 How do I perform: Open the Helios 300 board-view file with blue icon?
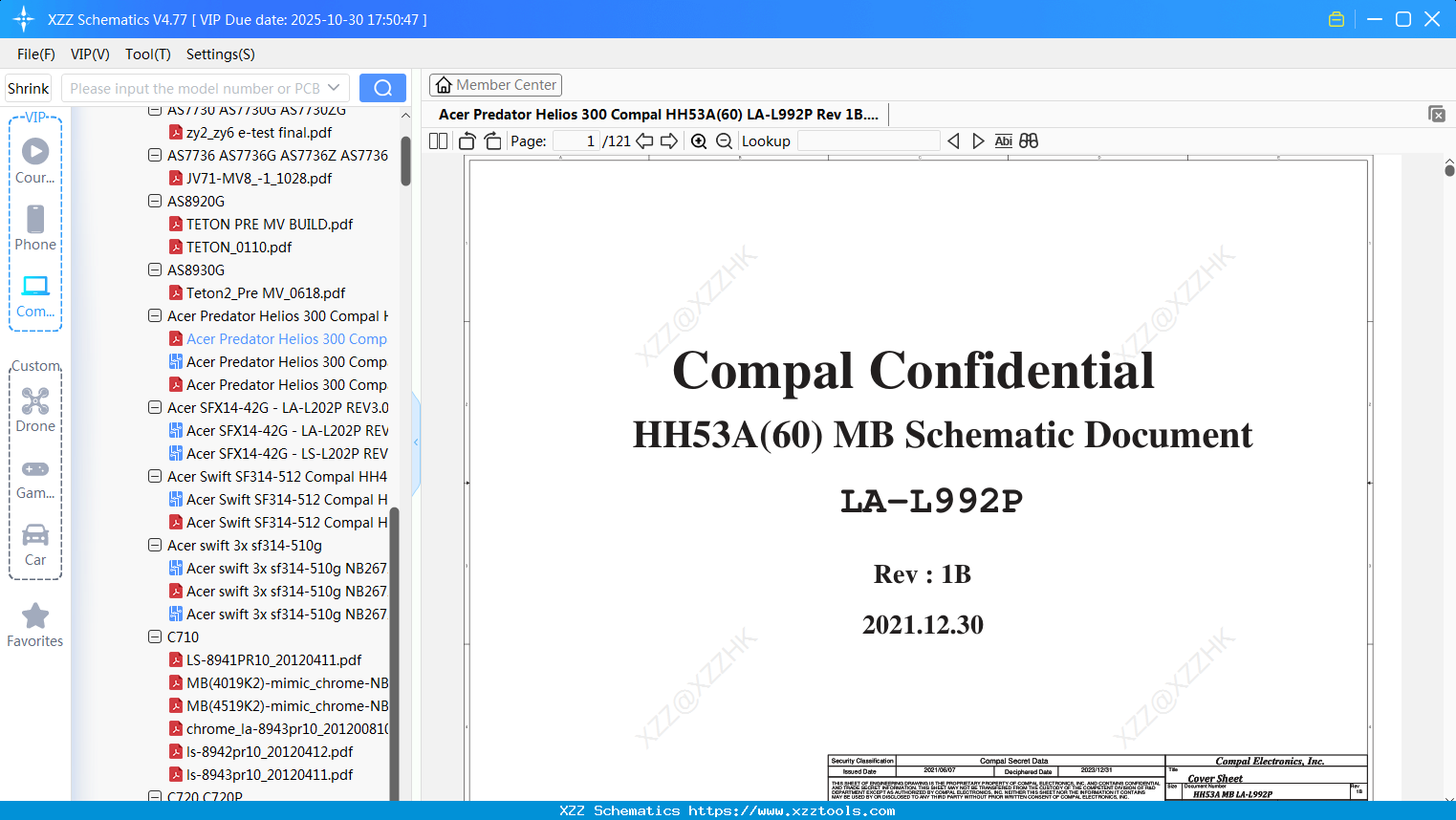pos(278,361)
